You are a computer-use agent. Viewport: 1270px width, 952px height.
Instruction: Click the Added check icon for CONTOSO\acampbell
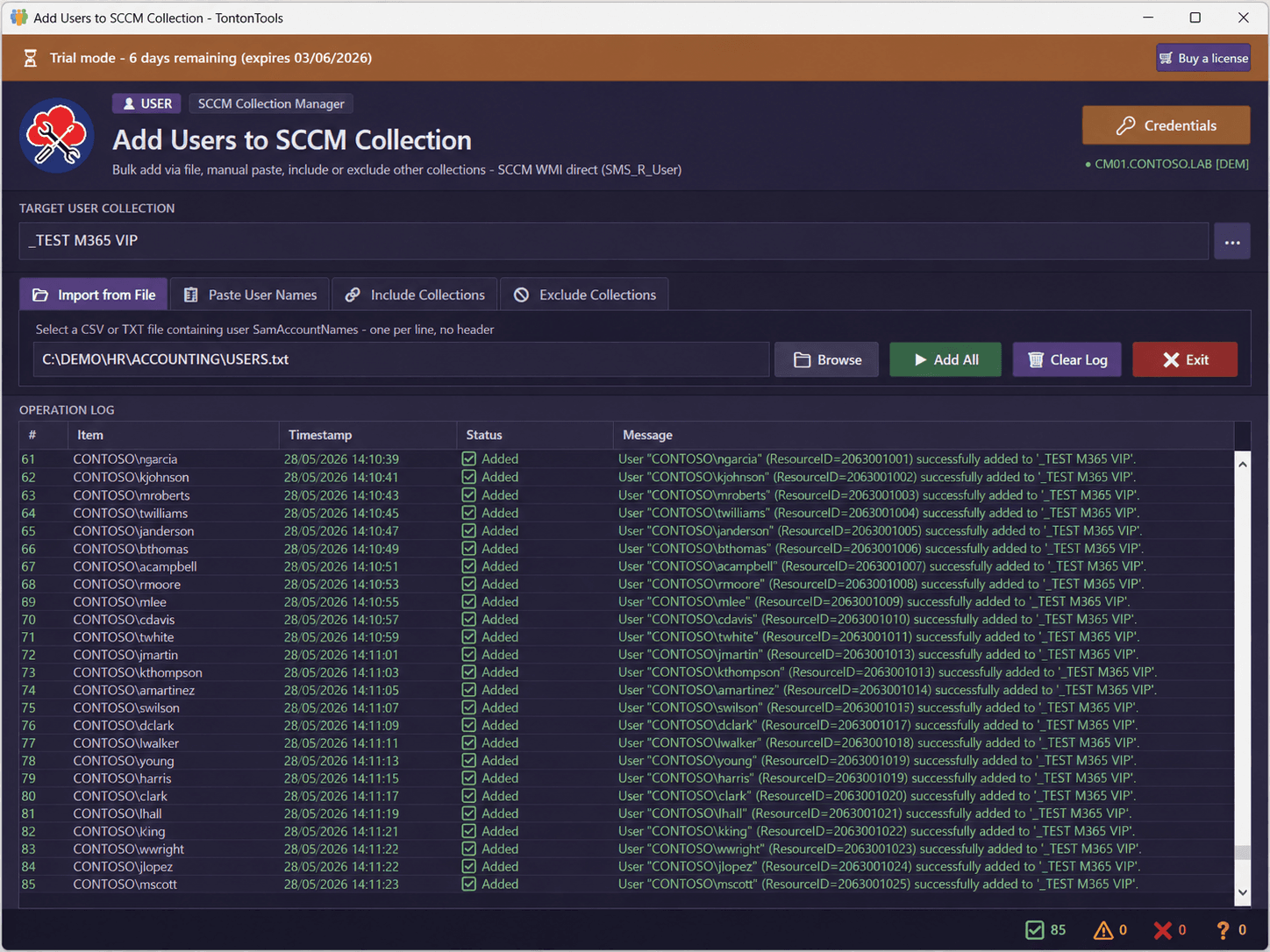(469, 566)
